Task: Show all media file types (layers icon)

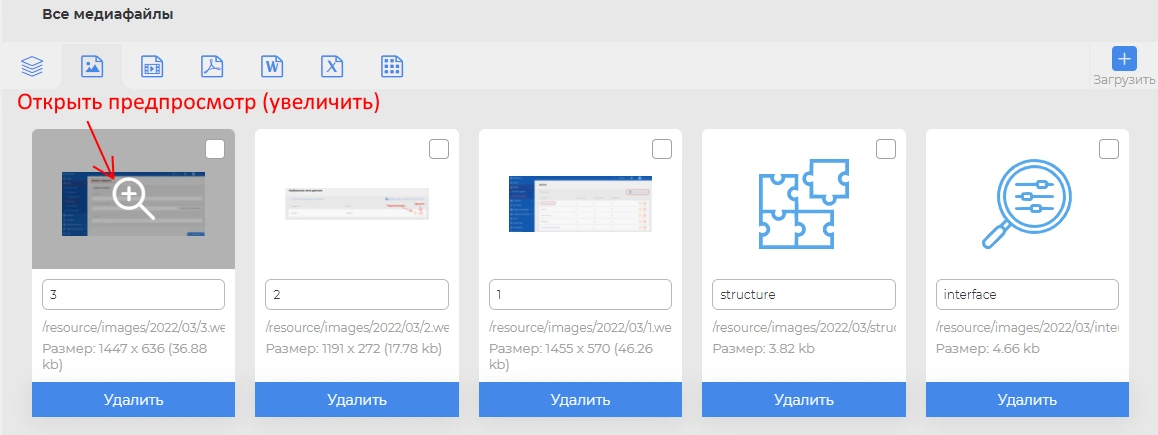Action: coord(32,67)
